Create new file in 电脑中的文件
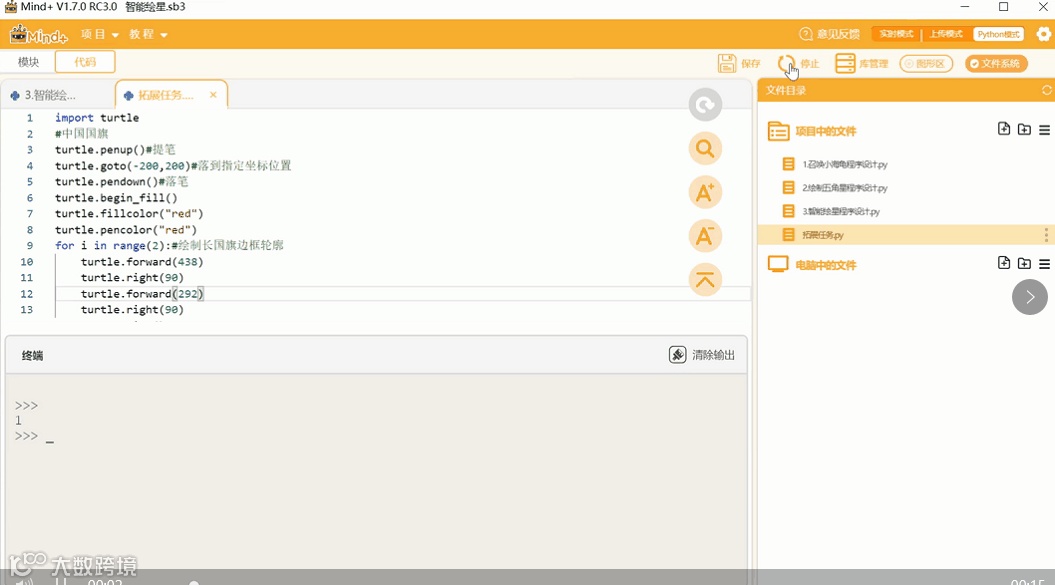The height and width of the screenshot is (585, 1055). click(1004, 263)
